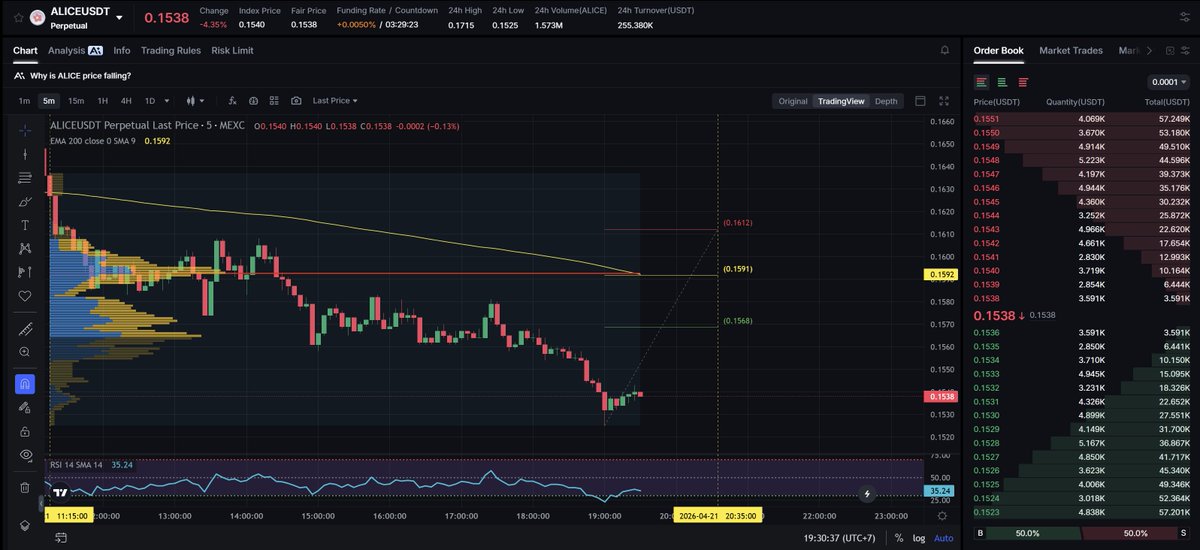Open the object tree layers icon
Viewport: 1200px width, 550px height.
25,524
